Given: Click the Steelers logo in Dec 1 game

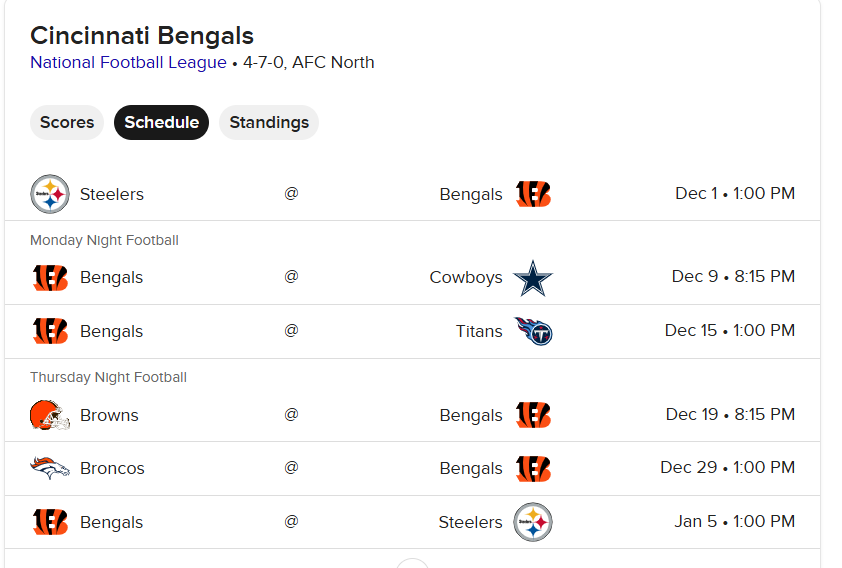Looking at the screenshot, I should click(x=50, y=194).
